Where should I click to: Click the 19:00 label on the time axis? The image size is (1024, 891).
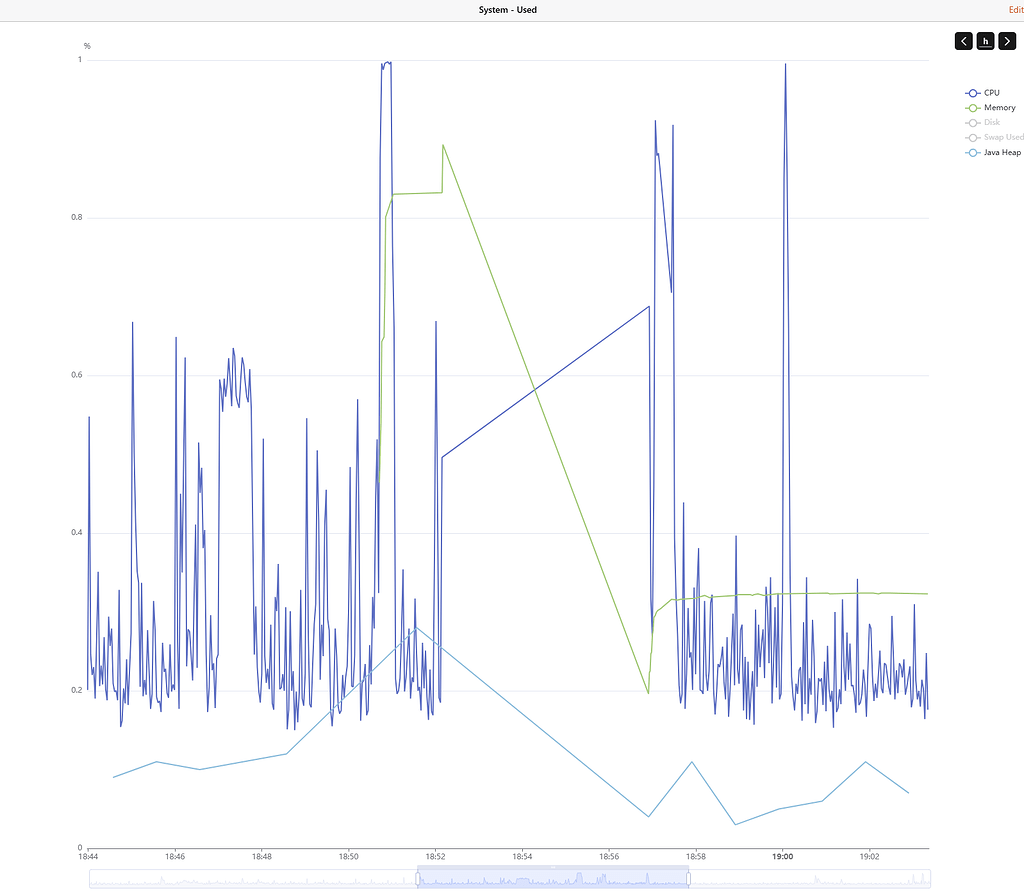(782, 856)
